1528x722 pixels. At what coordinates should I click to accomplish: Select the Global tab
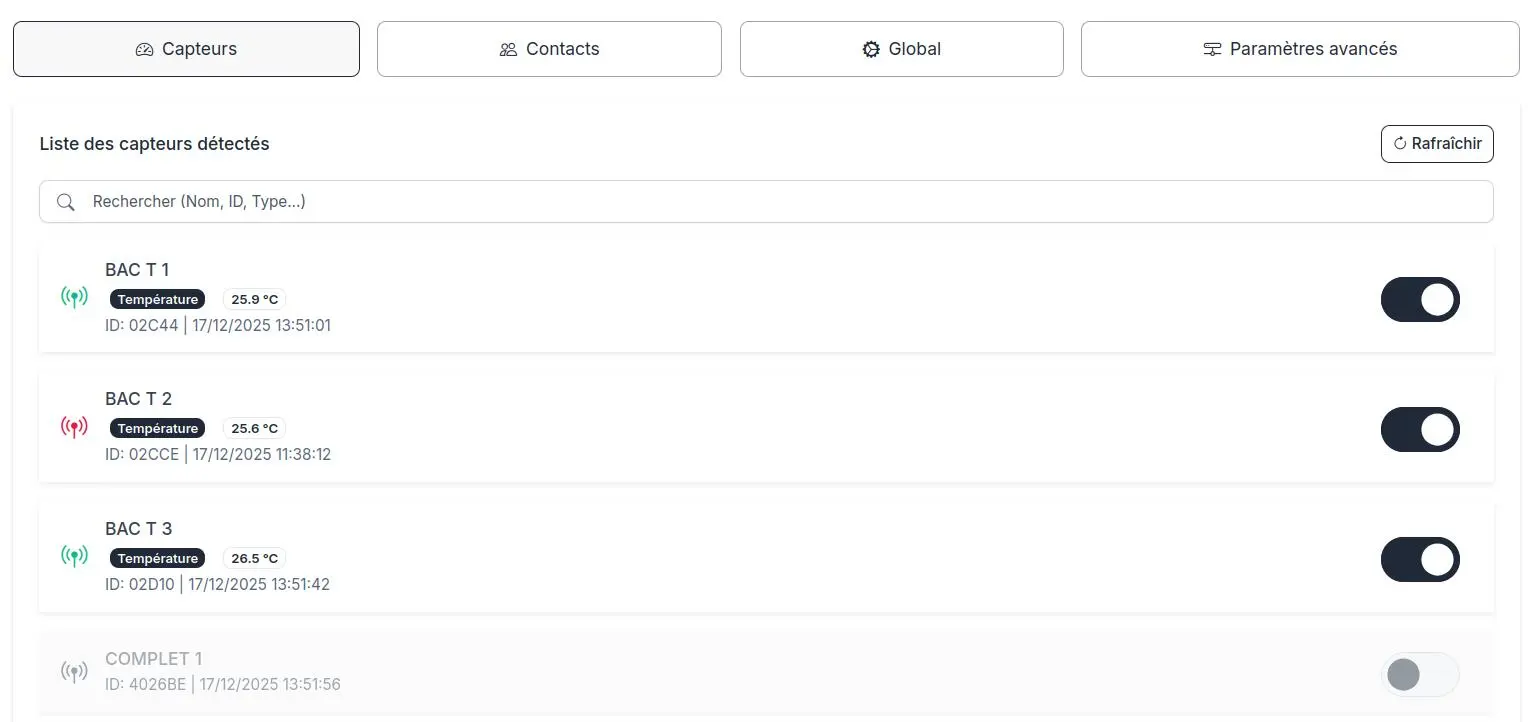pos(901,49)
